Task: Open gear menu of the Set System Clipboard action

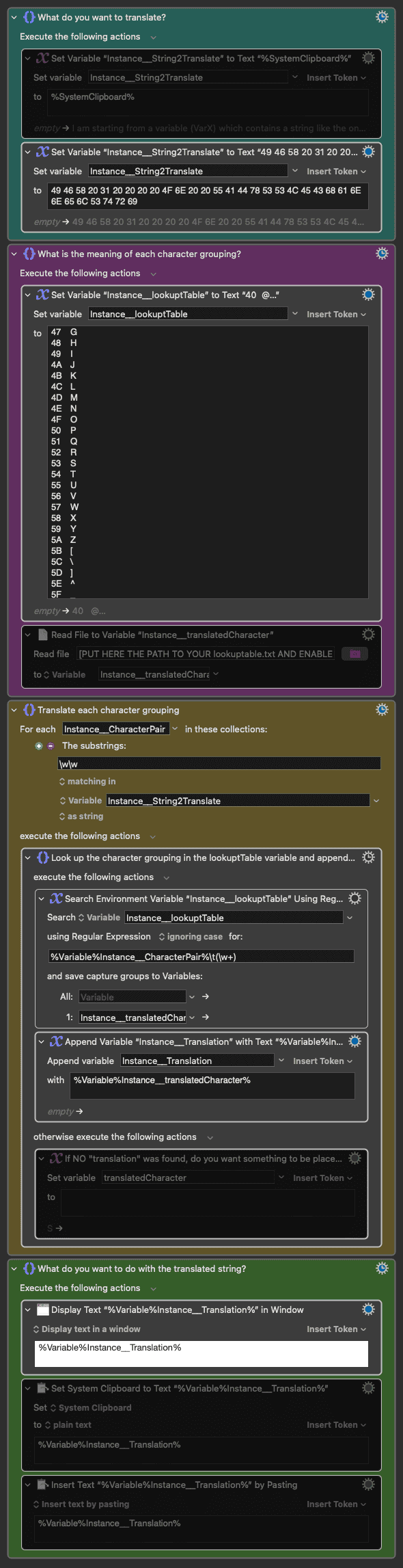Action: [x=368, y=1388]
